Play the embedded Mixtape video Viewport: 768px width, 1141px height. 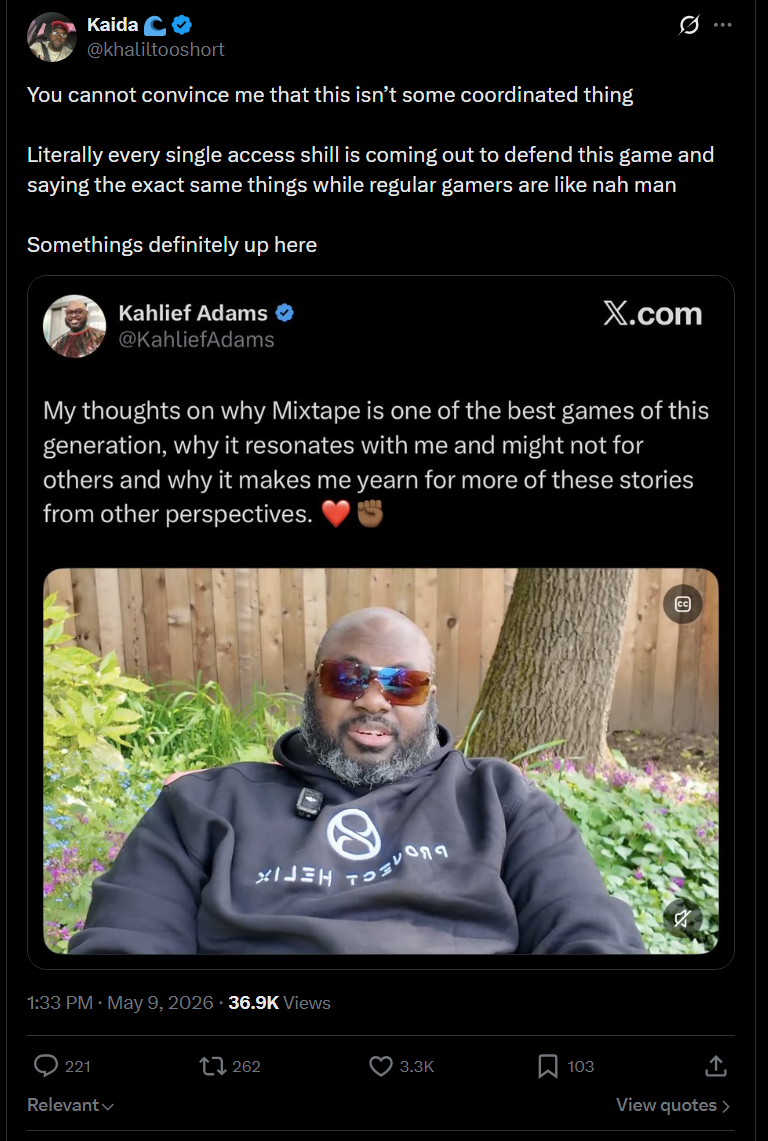pyautogui.click(x=381, y=760)
